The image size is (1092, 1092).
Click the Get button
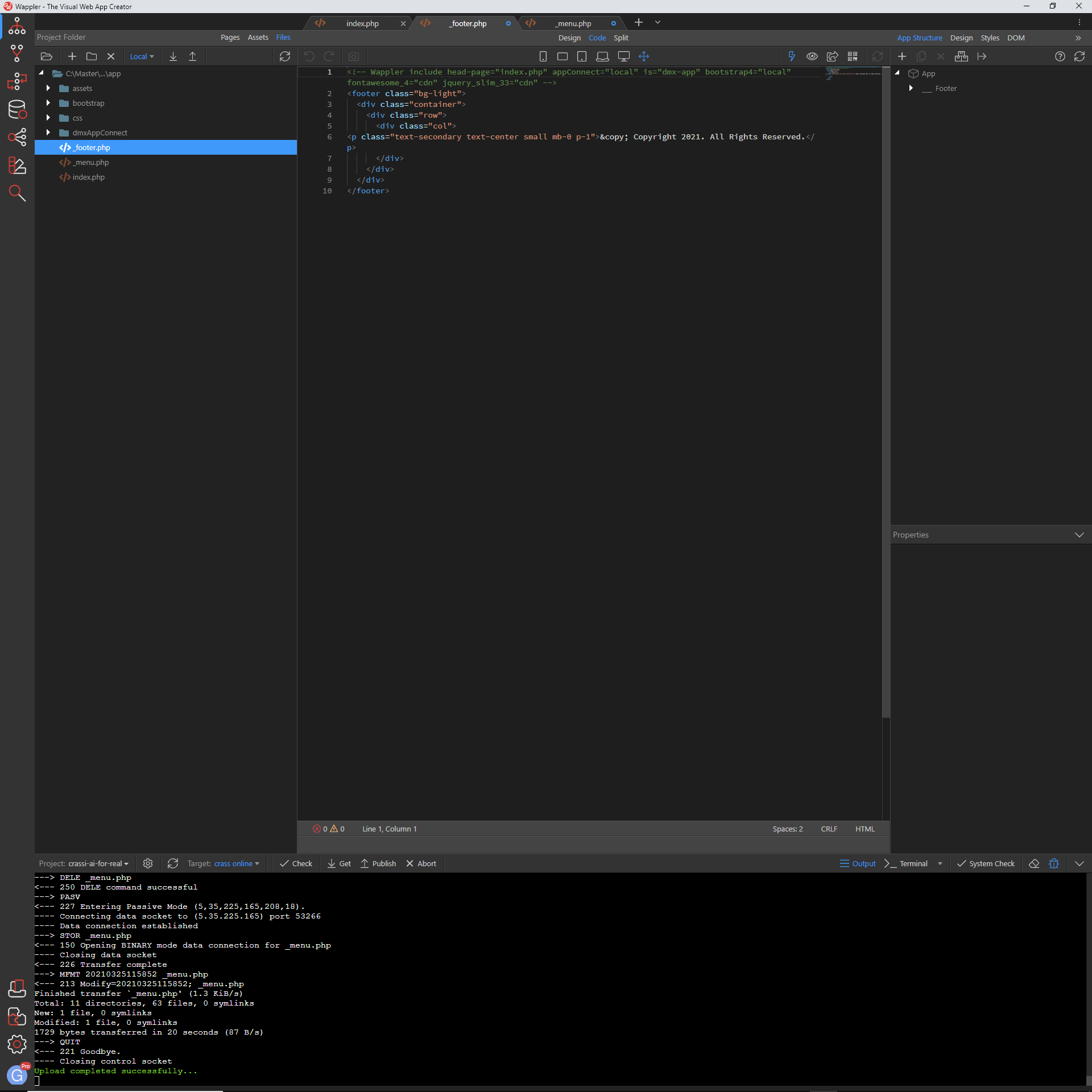(339, 863)
